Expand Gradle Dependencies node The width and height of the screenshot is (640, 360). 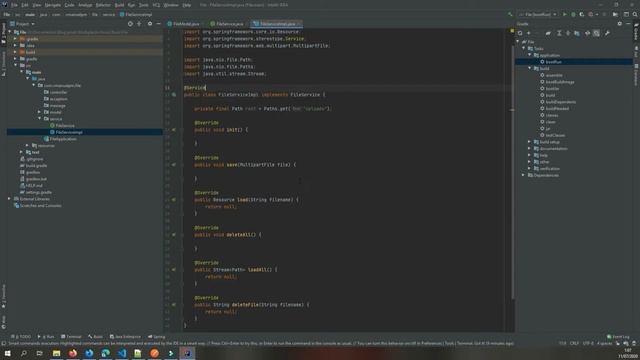tap(524, 175)
